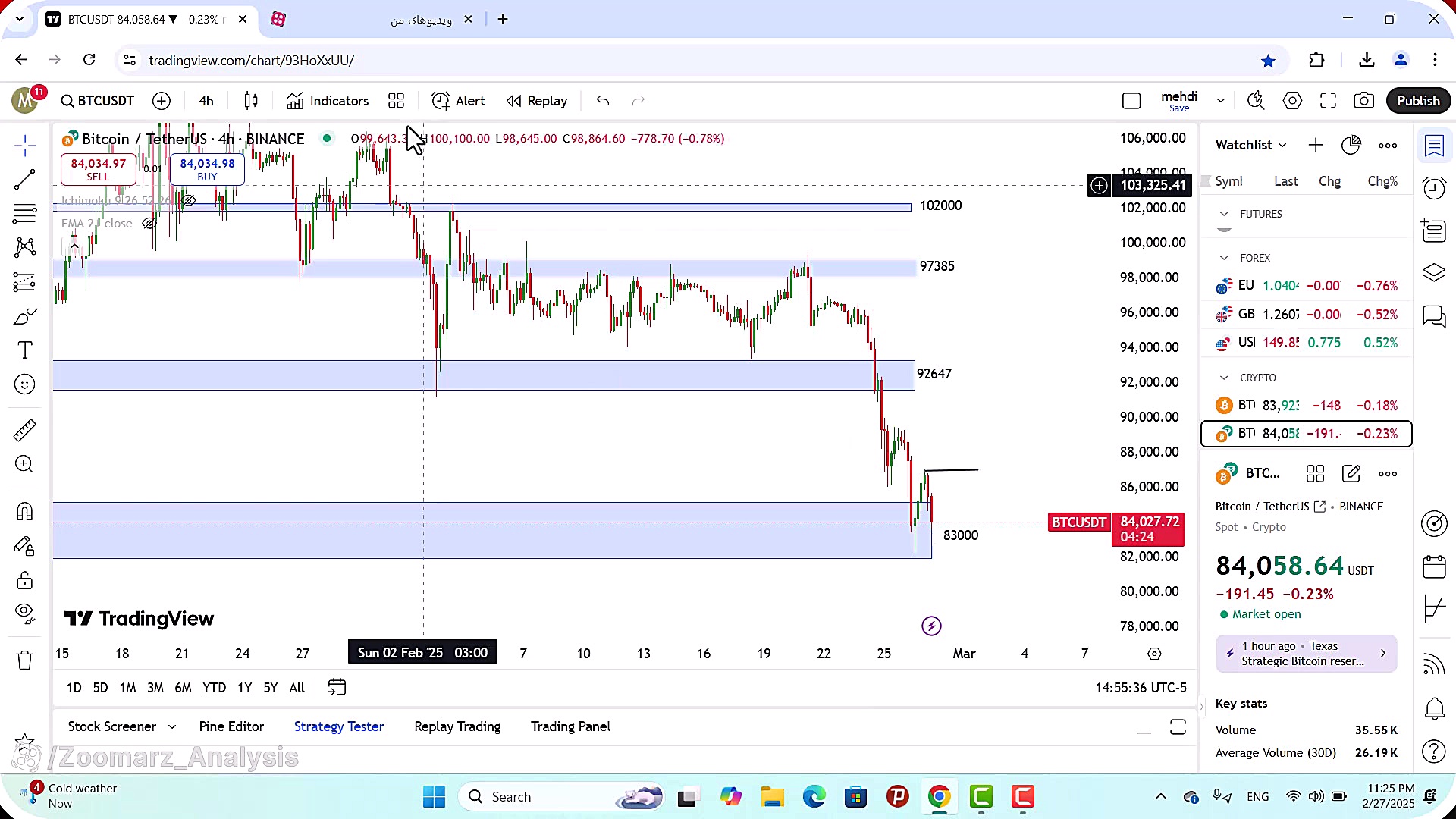This screenshot has width=1456, height=819.
Task: Open the Fibonacci retracement tools
Action: [x=24, y=214]
